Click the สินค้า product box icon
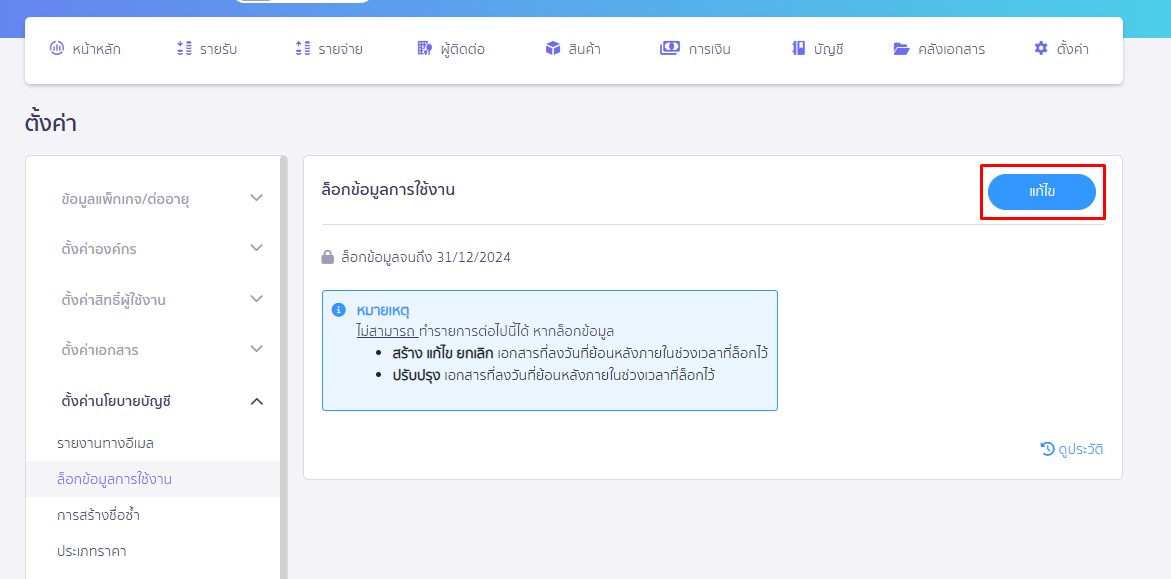This screenshot has height=579, width=1171. [x=553, y=49]
